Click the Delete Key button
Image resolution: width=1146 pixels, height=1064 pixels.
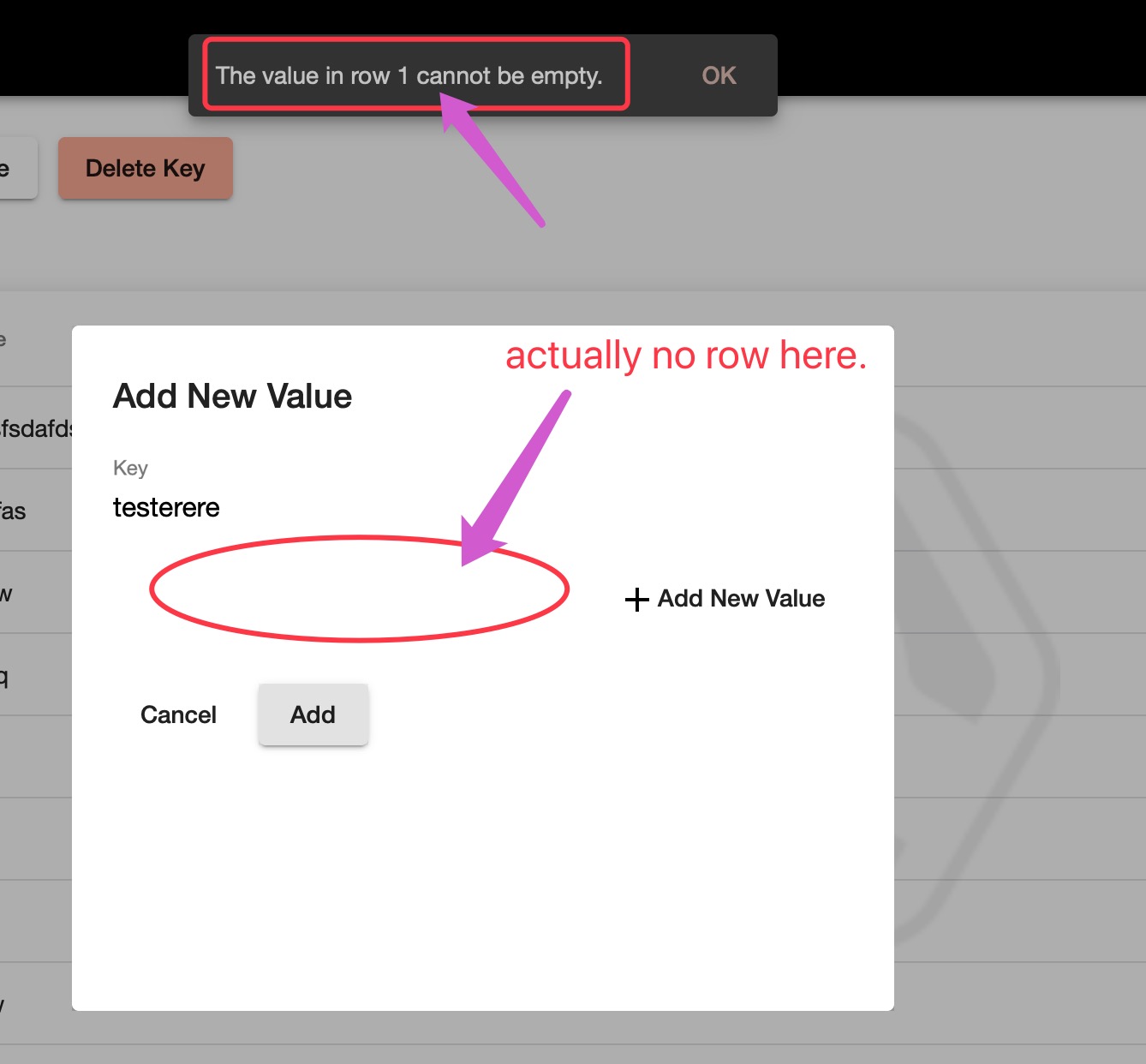coord(146,168)
